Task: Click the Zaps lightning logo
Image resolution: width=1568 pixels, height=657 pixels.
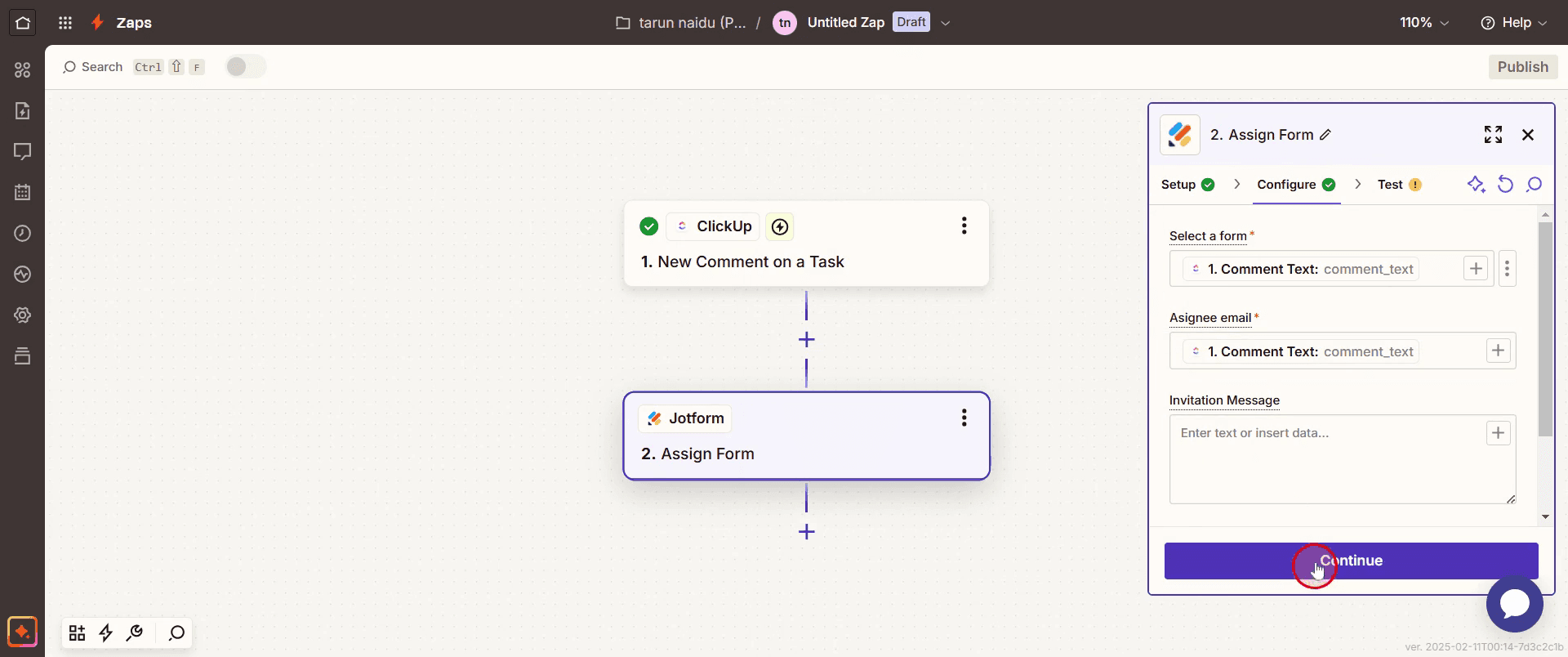Action: [x=97, y=22]
